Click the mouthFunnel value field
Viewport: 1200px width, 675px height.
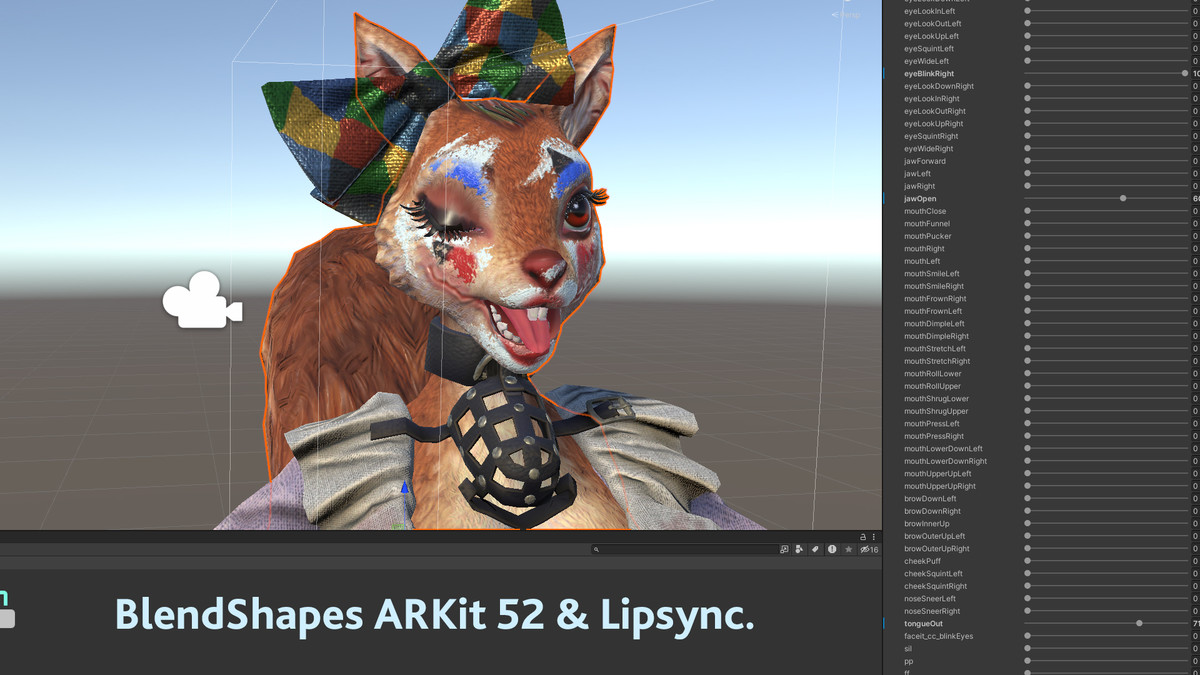pyautogui.click(x=1195, y=224)
